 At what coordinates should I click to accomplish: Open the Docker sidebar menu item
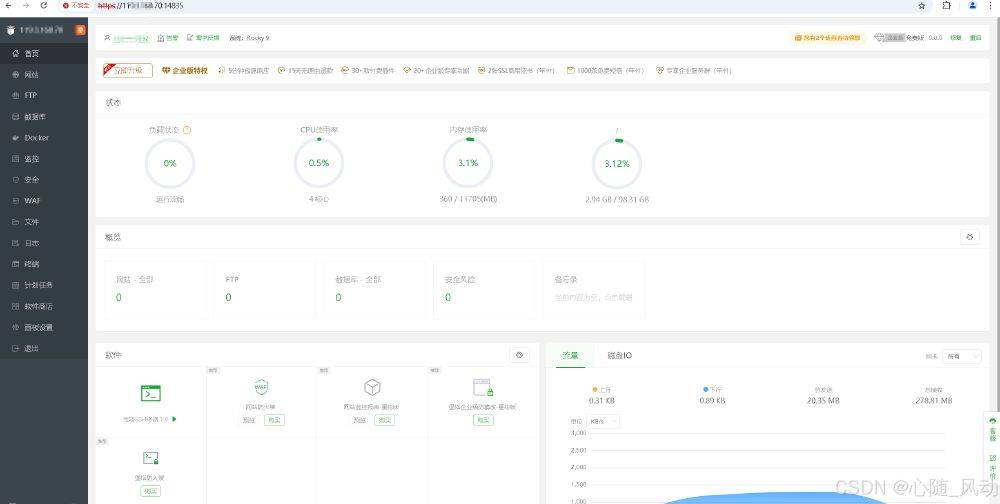[x=36, y=138]
